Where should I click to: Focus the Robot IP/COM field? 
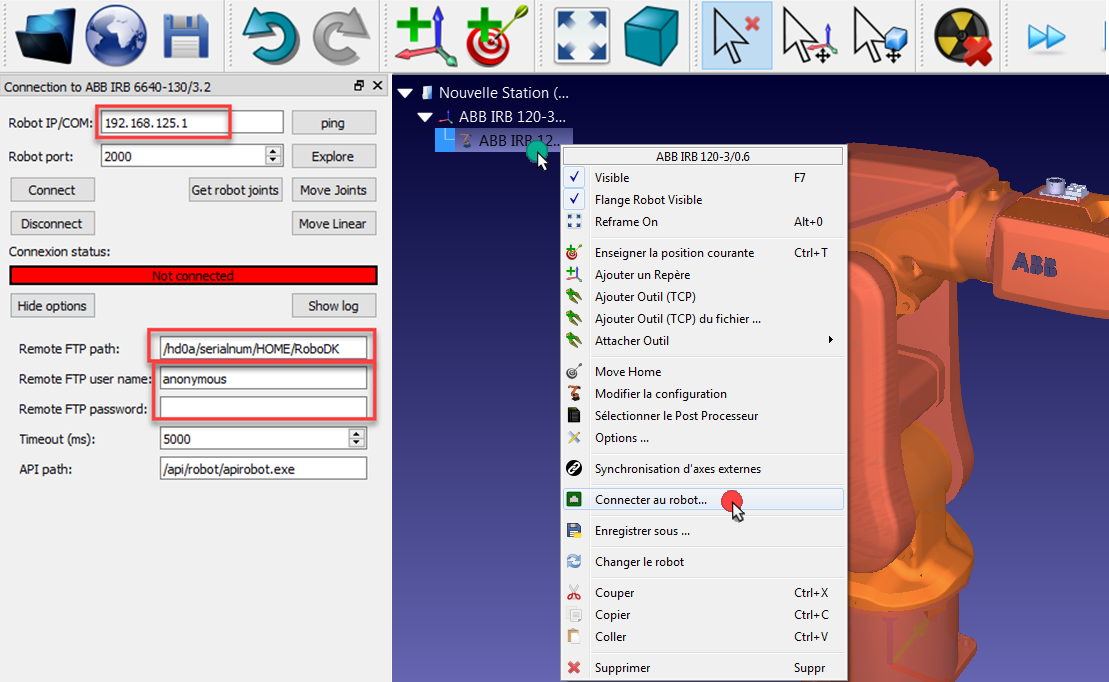click(x=192, y=122)
